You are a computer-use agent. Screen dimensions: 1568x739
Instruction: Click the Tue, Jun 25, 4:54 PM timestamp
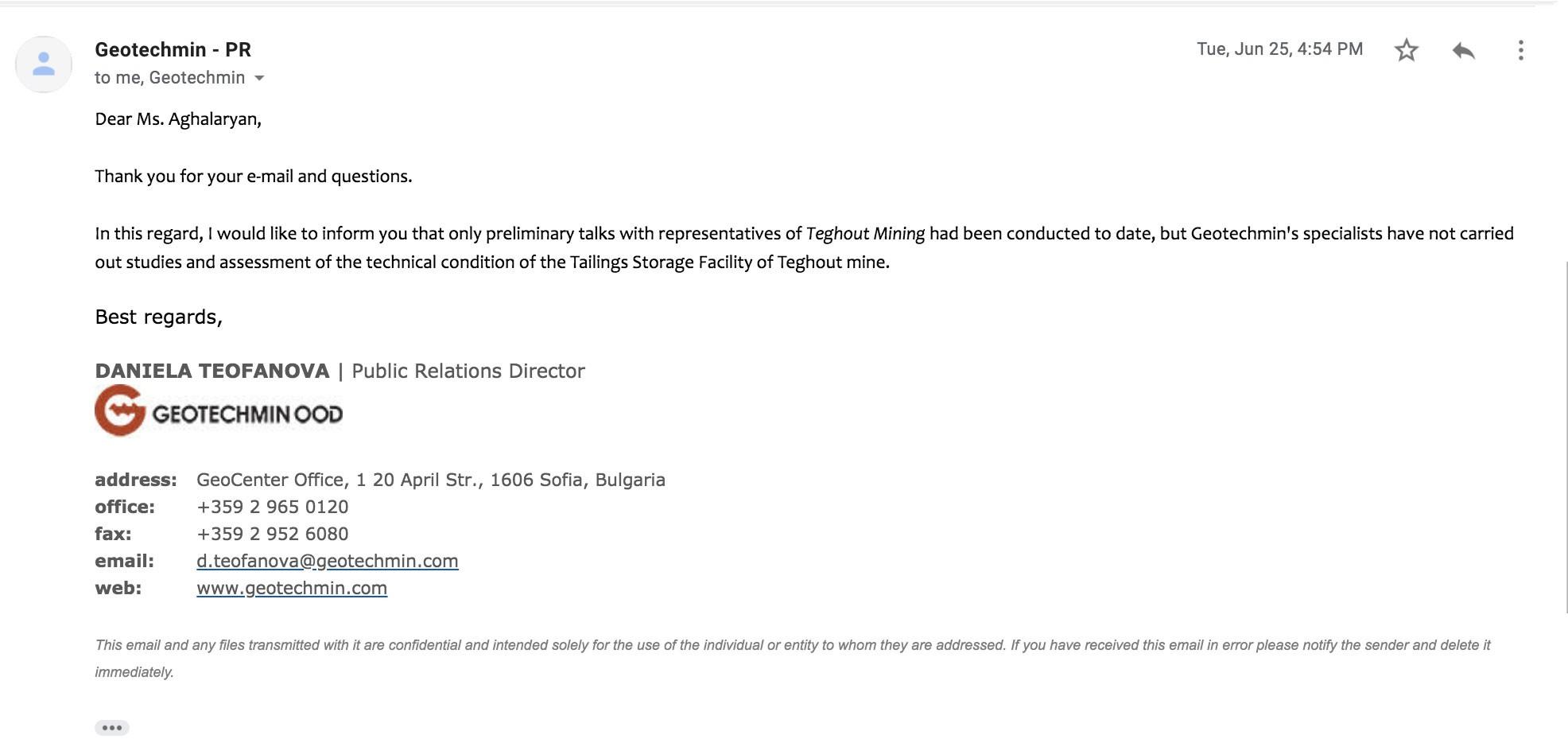tap(1279, 49)
